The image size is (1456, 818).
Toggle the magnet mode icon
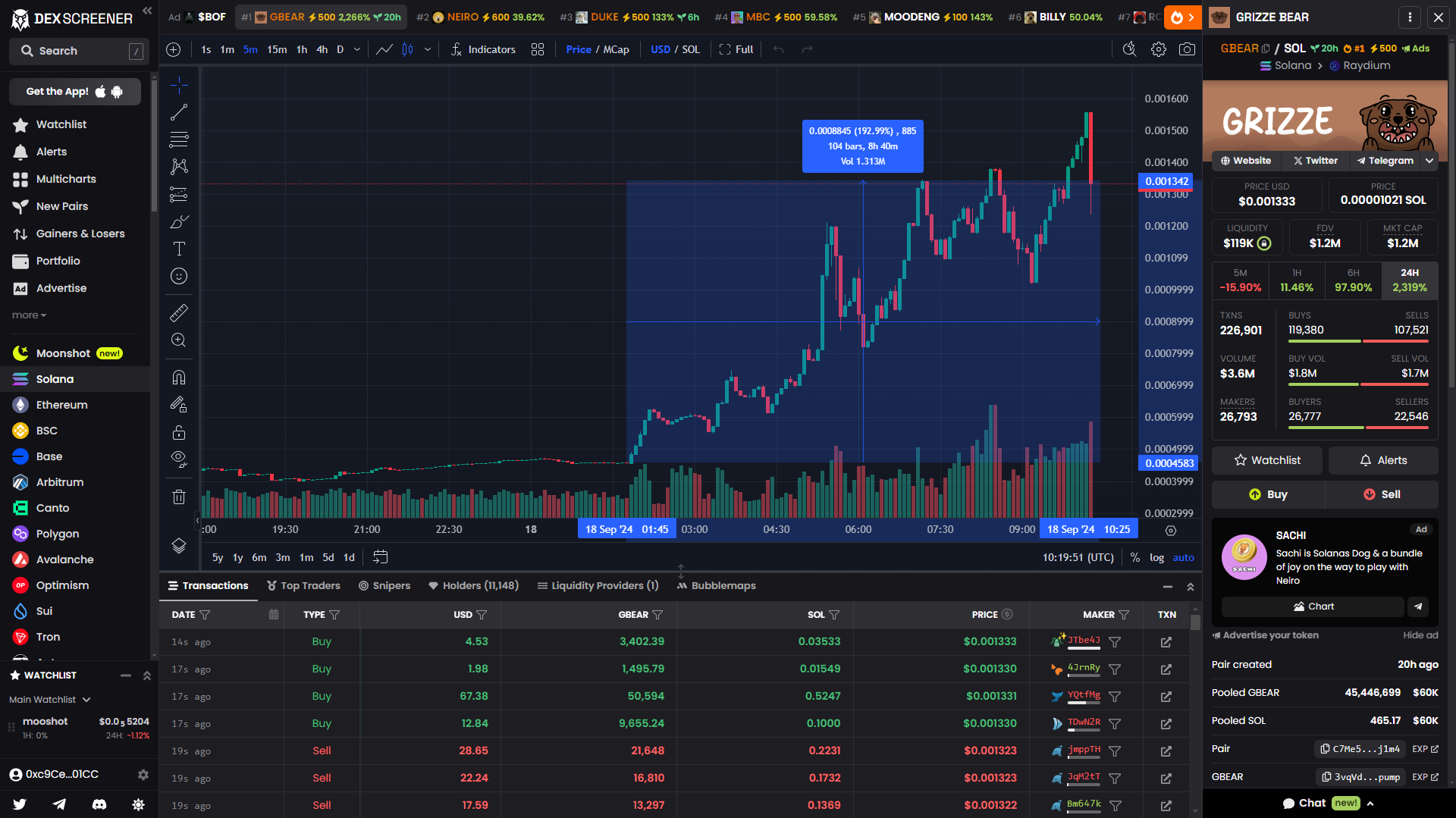coord(179,377)
